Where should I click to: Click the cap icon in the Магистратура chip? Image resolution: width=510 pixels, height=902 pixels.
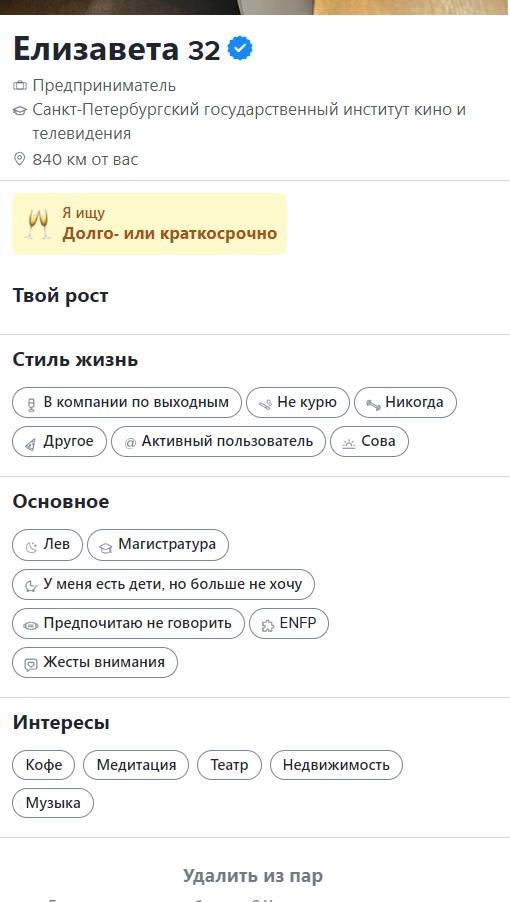click(106, 548)
